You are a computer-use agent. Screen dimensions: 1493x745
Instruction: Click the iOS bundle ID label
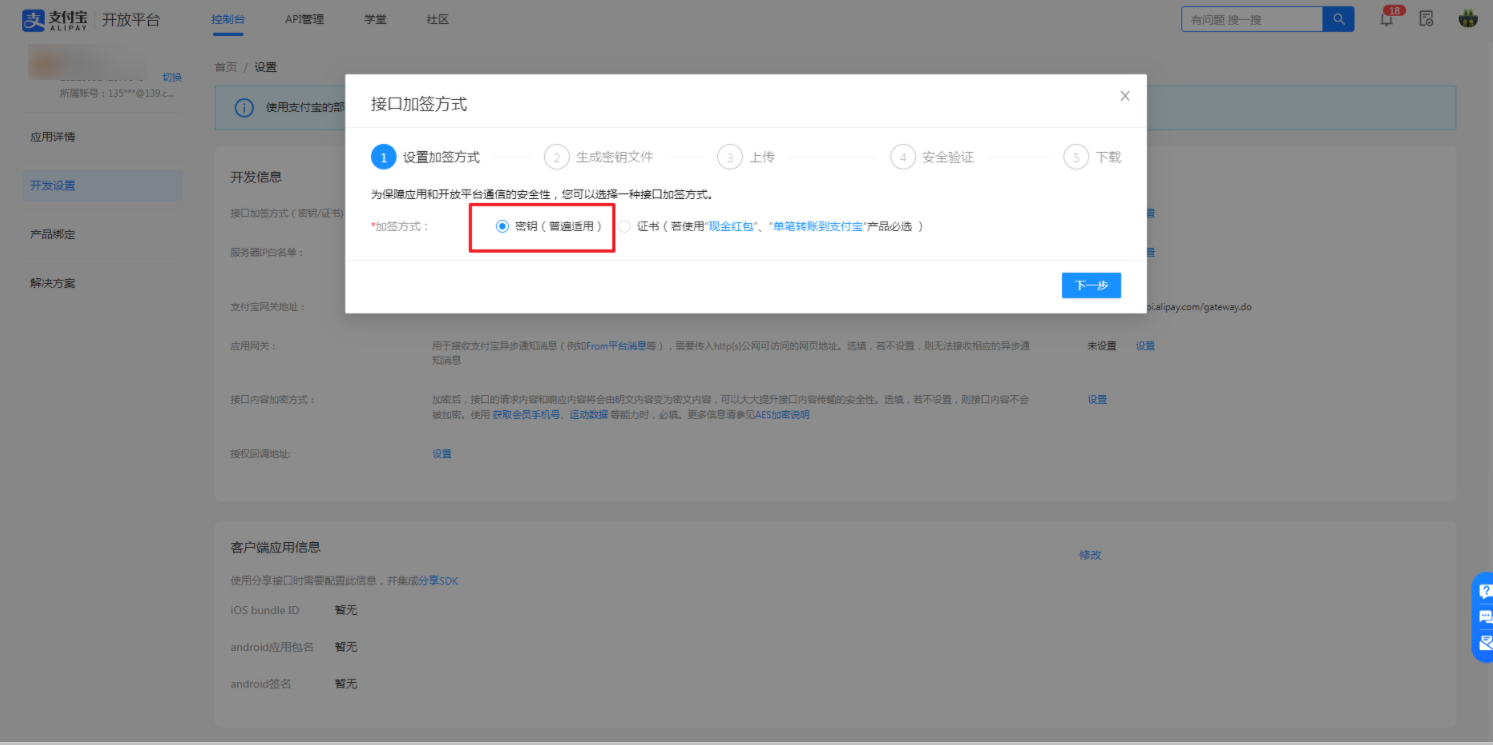pos(265,610)
